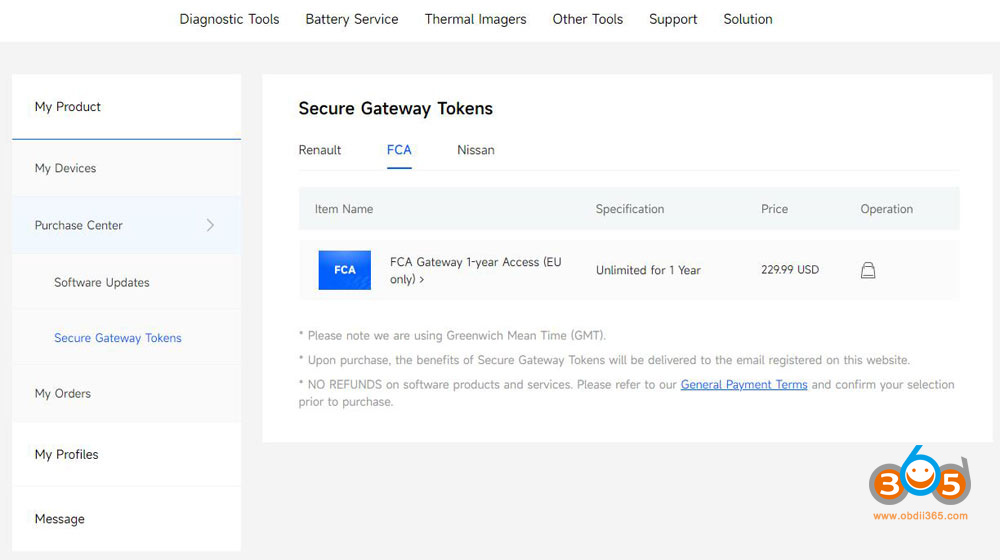Open My Product section

(x=126, y=107)
